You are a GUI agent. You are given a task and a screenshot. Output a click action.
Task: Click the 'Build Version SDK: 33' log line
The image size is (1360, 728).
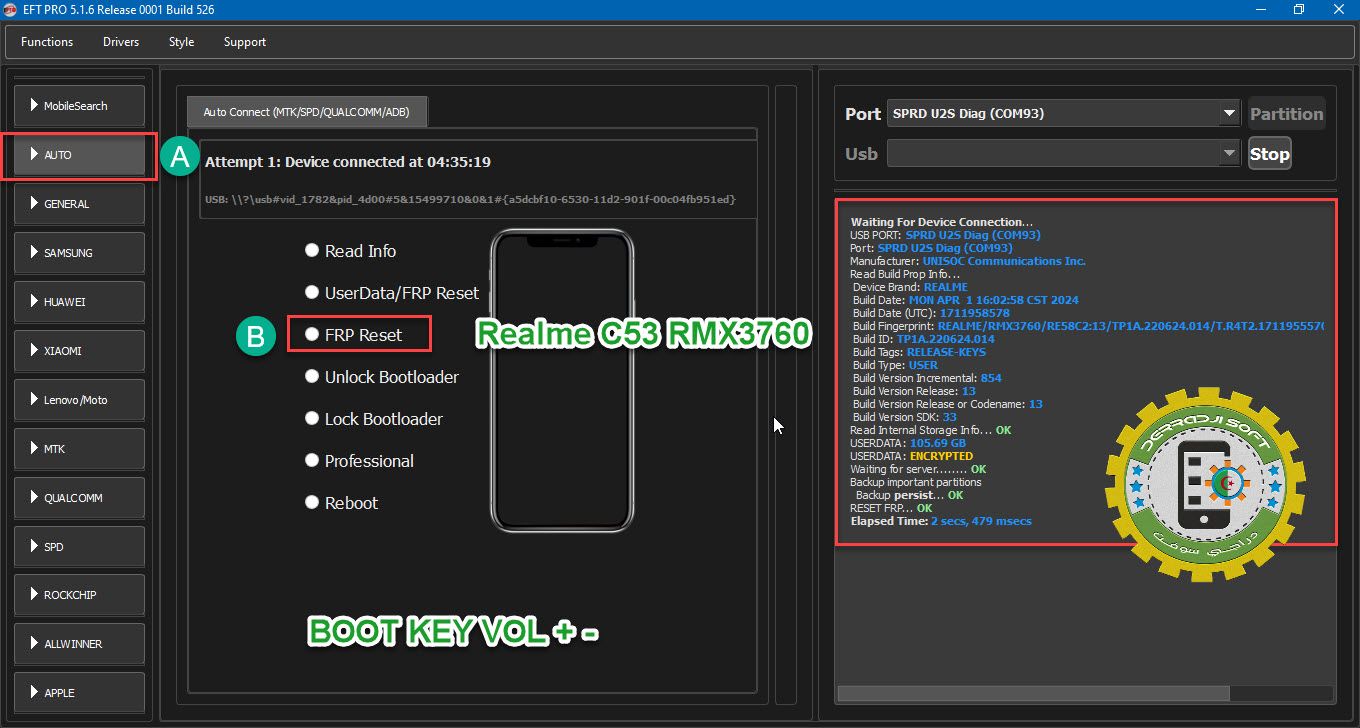905,417
